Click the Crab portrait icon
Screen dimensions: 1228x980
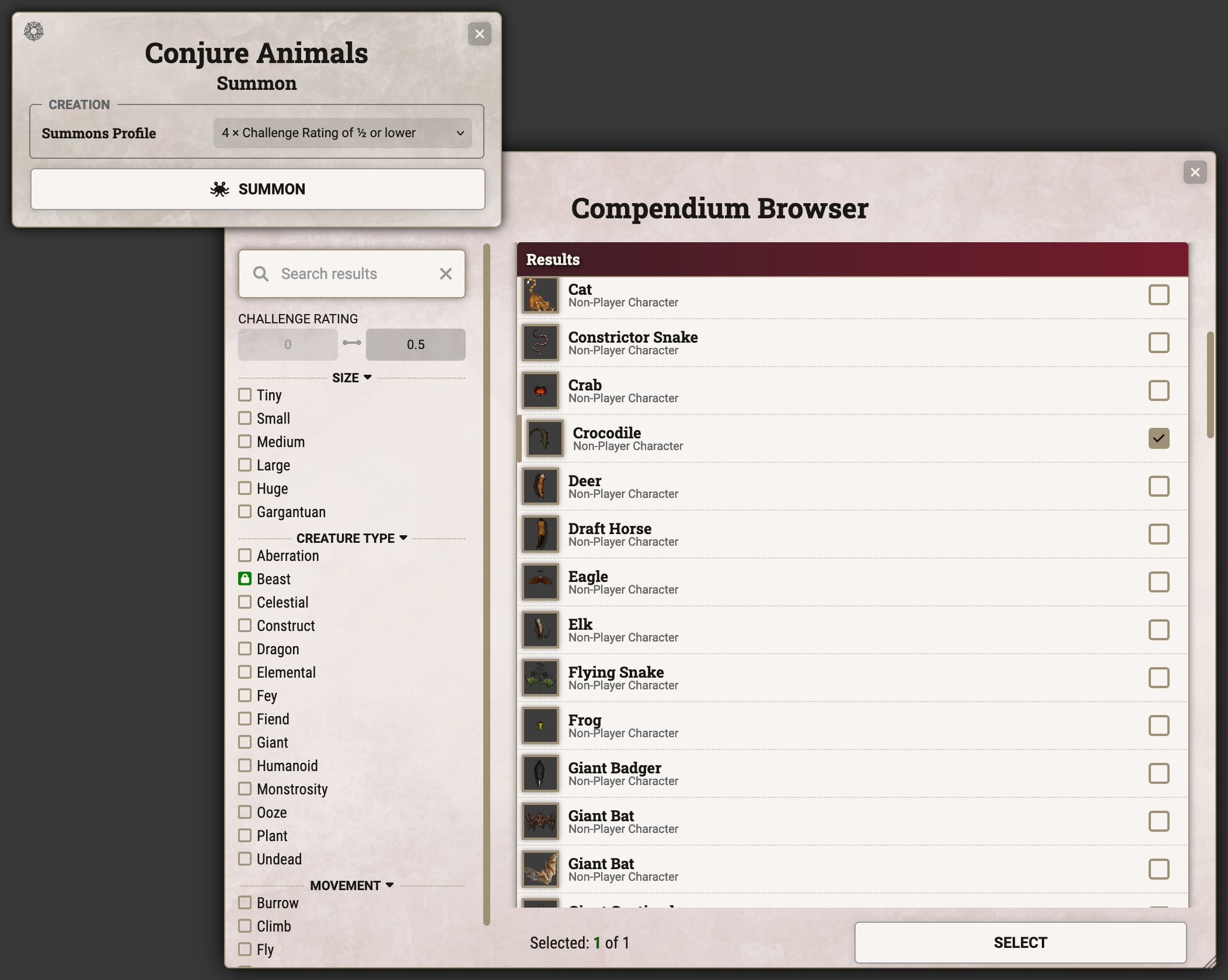[540, 390]
